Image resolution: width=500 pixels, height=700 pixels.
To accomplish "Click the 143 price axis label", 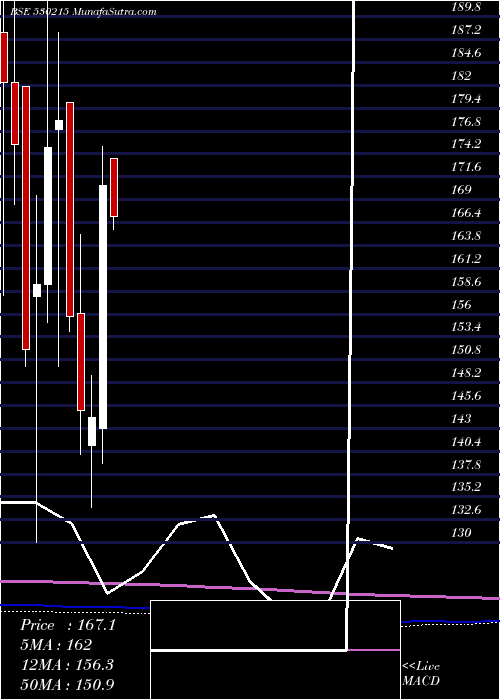I will 461,419.
